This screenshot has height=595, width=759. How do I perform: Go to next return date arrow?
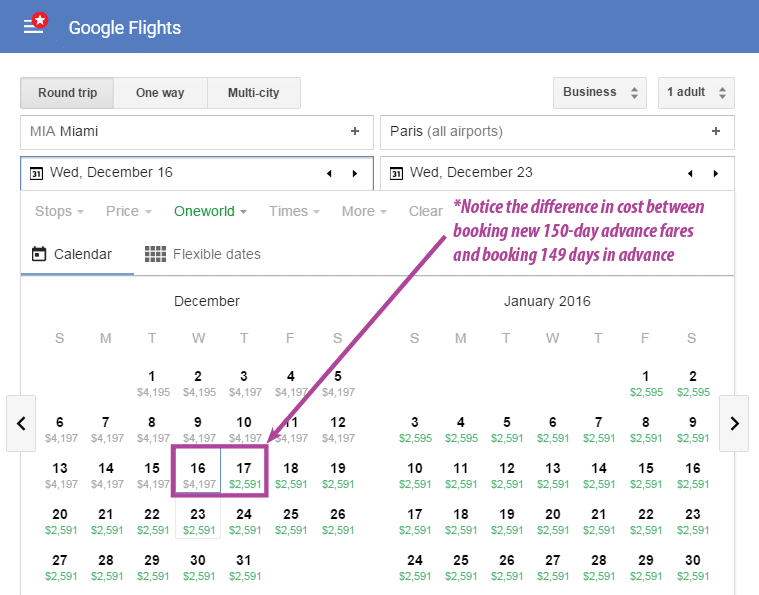click(x=715, y=173)
